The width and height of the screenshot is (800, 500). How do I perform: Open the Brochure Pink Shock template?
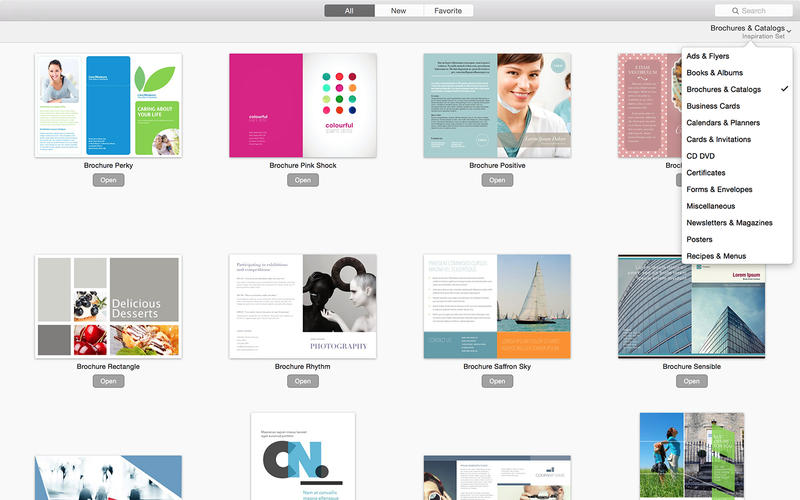click(303, 180)
